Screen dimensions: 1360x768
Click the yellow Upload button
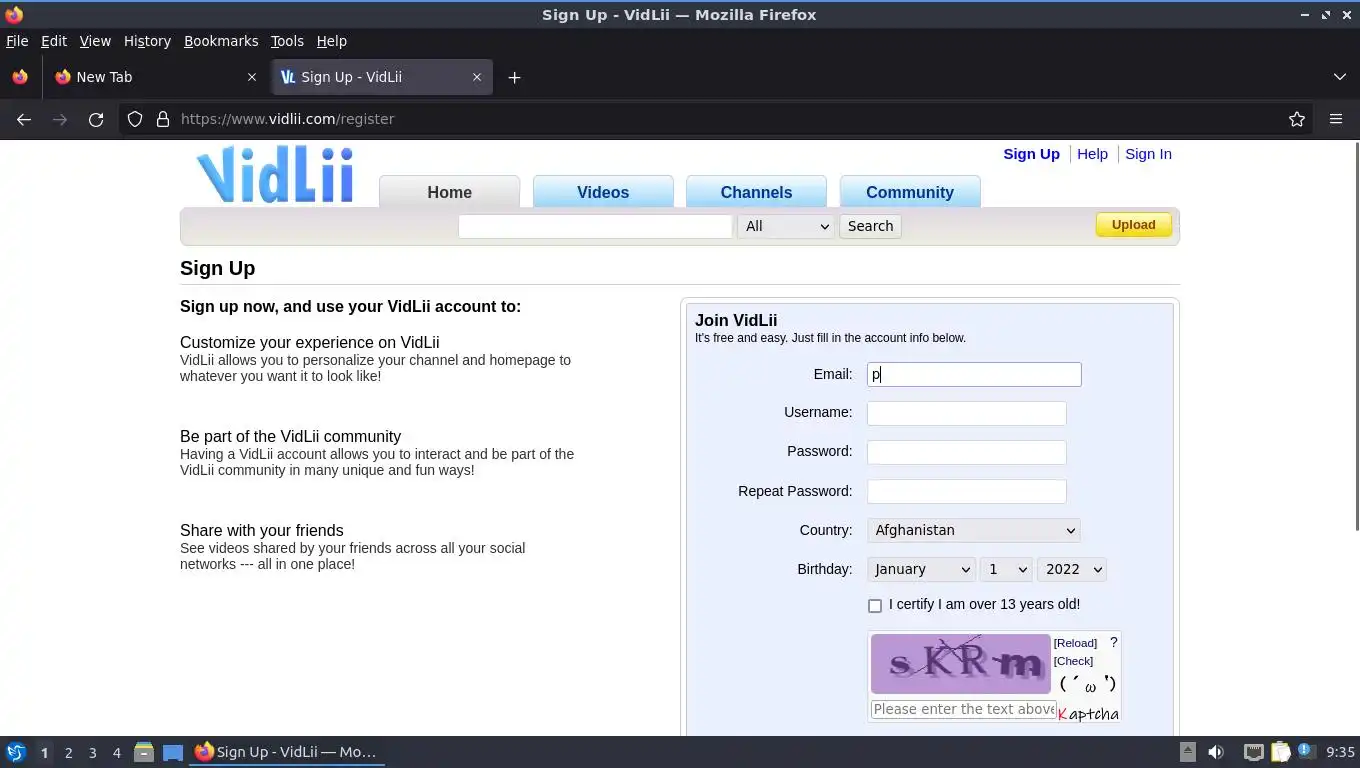[x=1133, y=225]
